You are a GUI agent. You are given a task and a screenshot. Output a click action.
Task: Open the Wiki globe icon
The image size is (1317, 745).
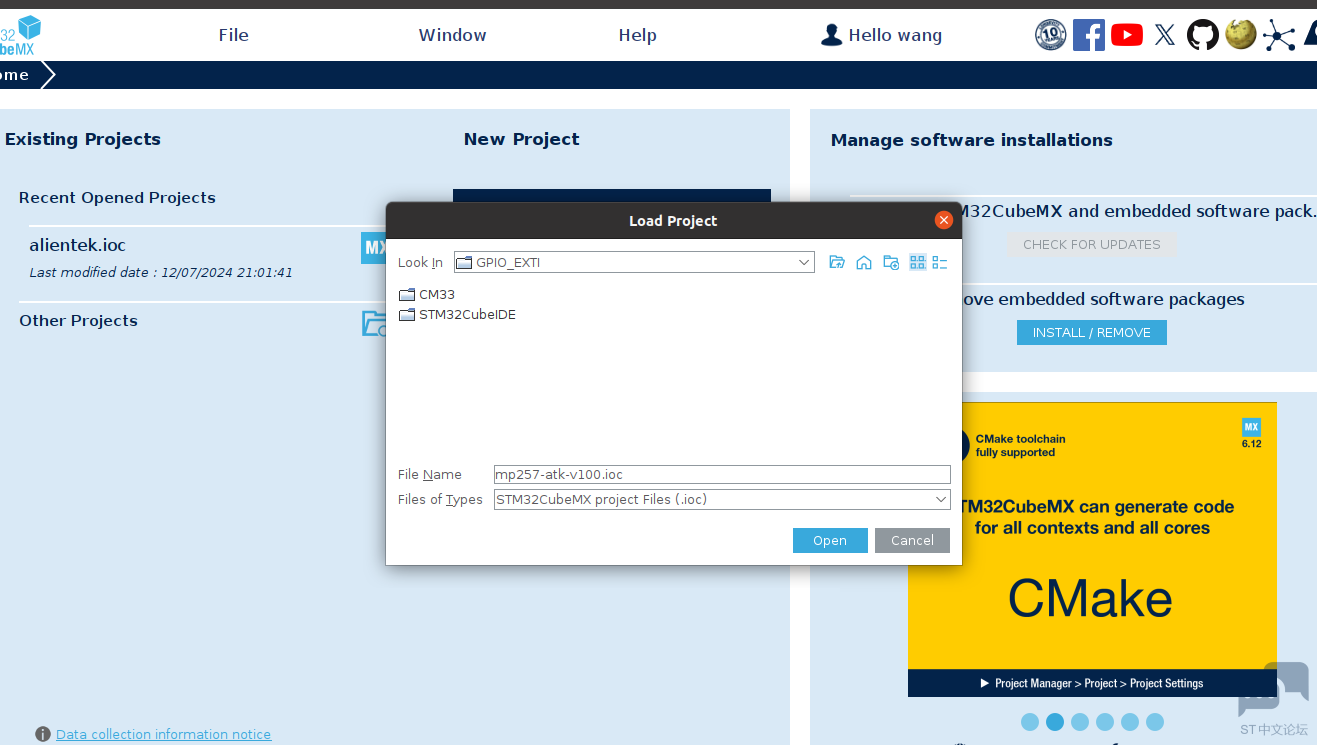coord(1241,35)
